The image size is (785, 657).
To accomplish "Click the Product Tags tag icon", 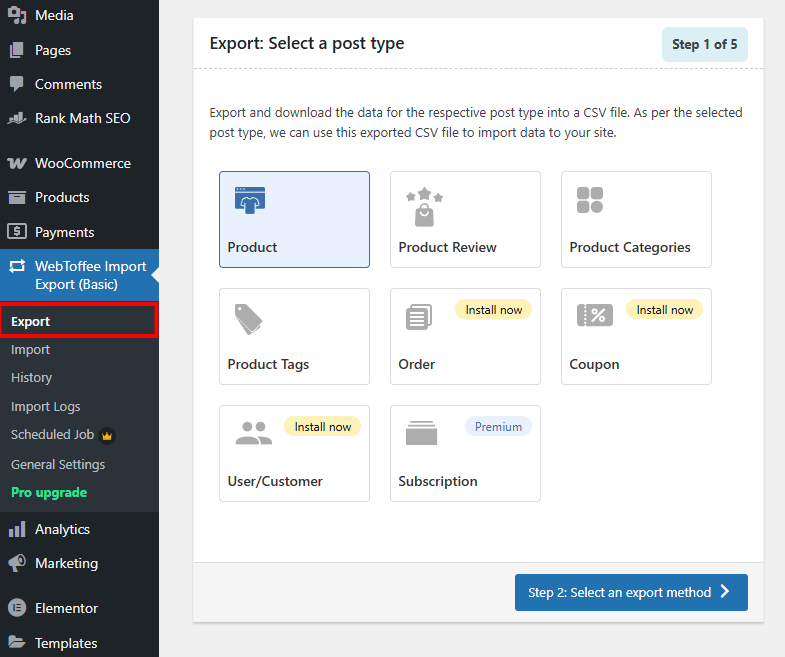I will point(248,319).
